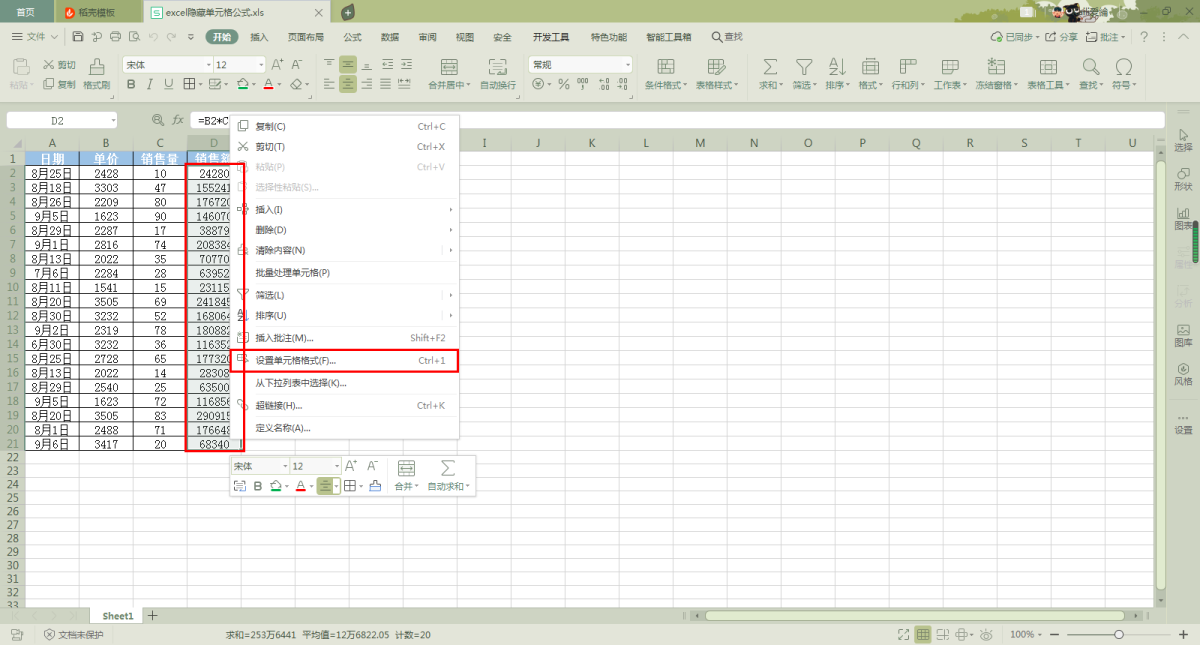Toggle Italic formatting in the ribbon
Image resolution: width=1200 pixels, height=645 pixels.
[150, 85]
